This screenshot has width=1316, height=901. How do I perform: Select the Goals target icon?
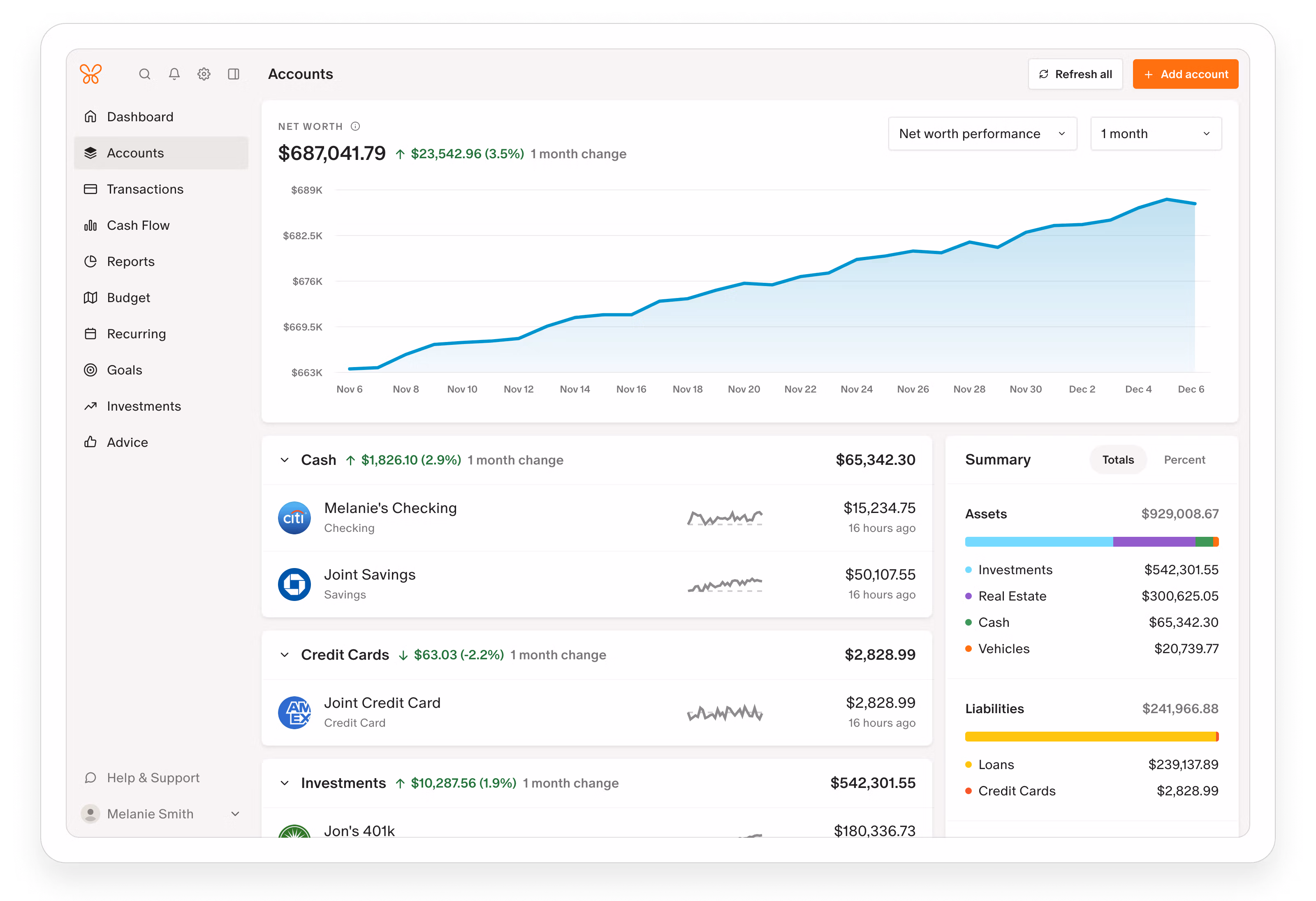pos(91,370)
